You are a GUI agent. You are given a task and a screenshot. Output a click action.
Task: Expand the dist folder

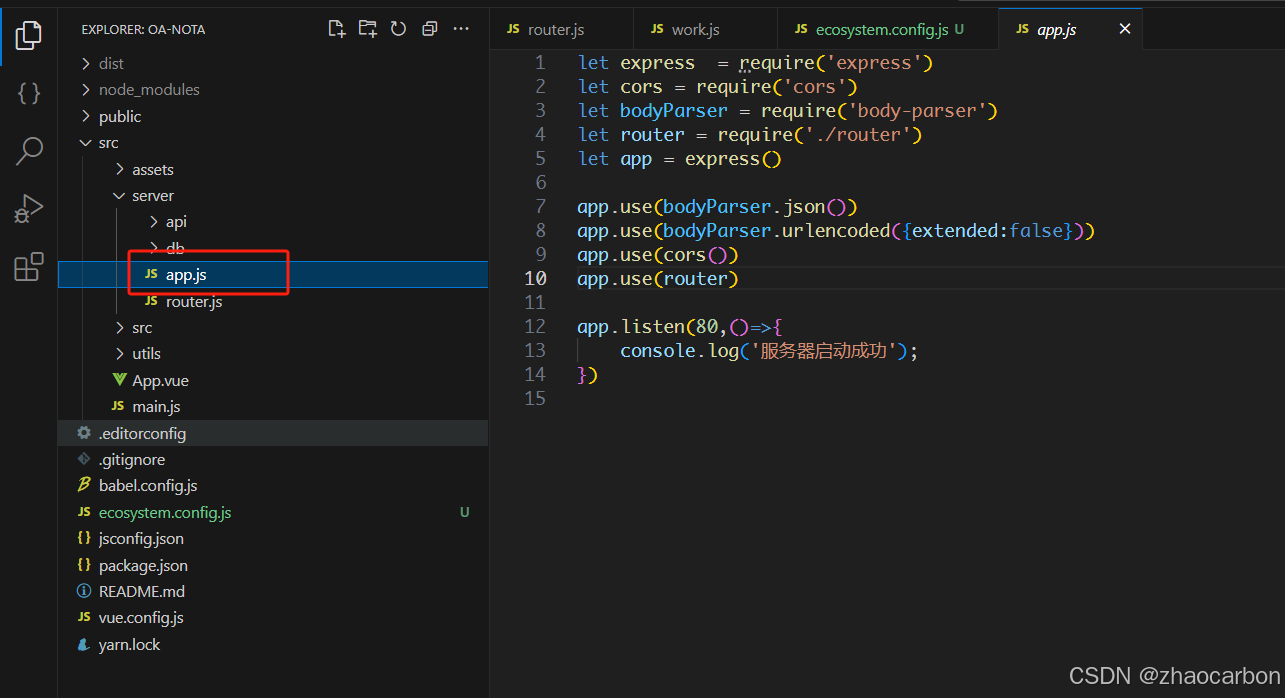pos(111,64)
